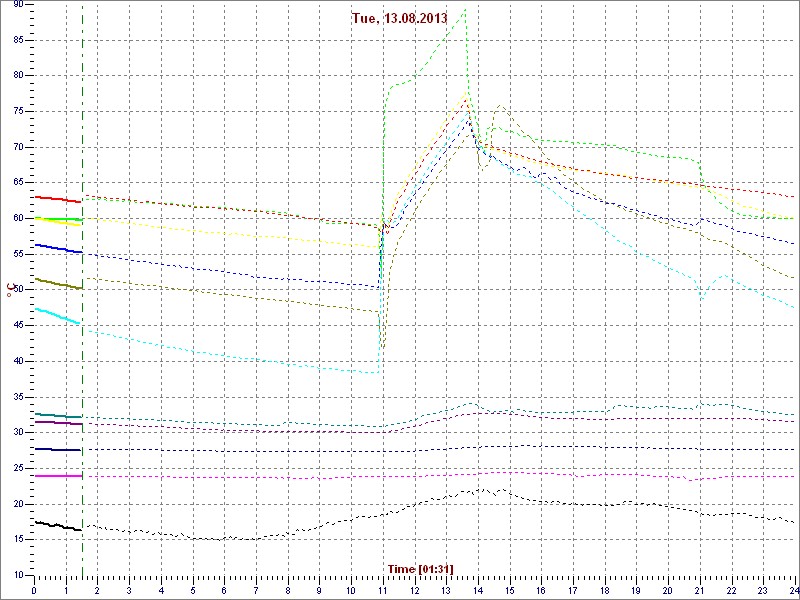Image resolution: width=800 pixels, height=600 pixels.
Task: Click hour 21 on the time axis
Action: [x=701, y=590]
